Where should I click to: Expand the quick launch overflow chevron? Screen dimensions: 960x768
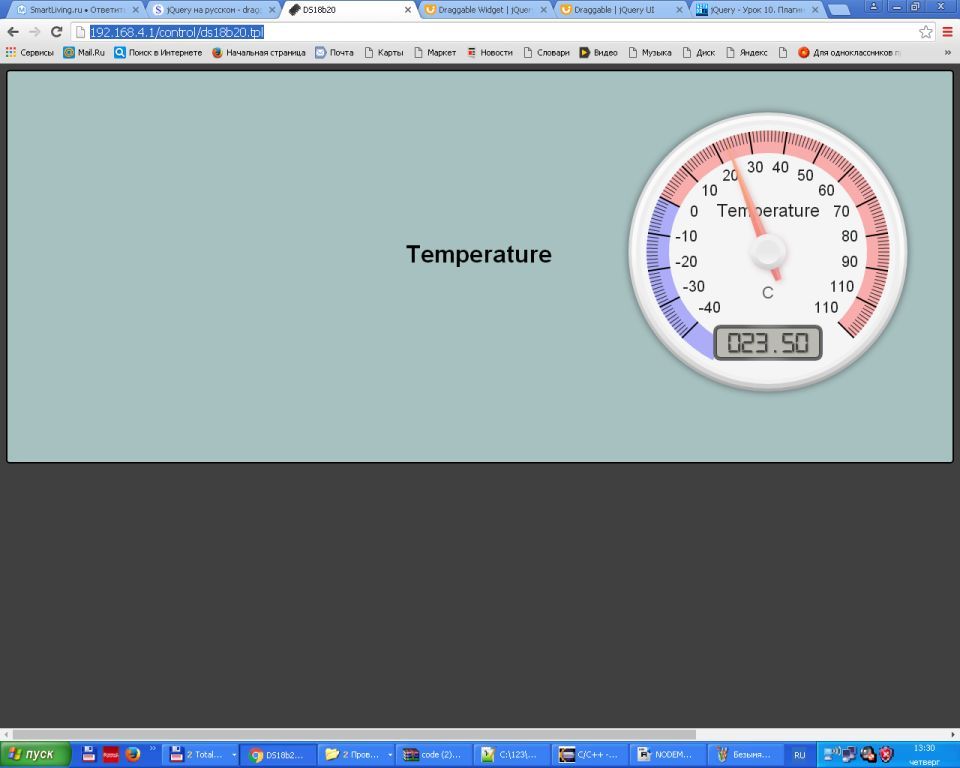pos(152,748)
